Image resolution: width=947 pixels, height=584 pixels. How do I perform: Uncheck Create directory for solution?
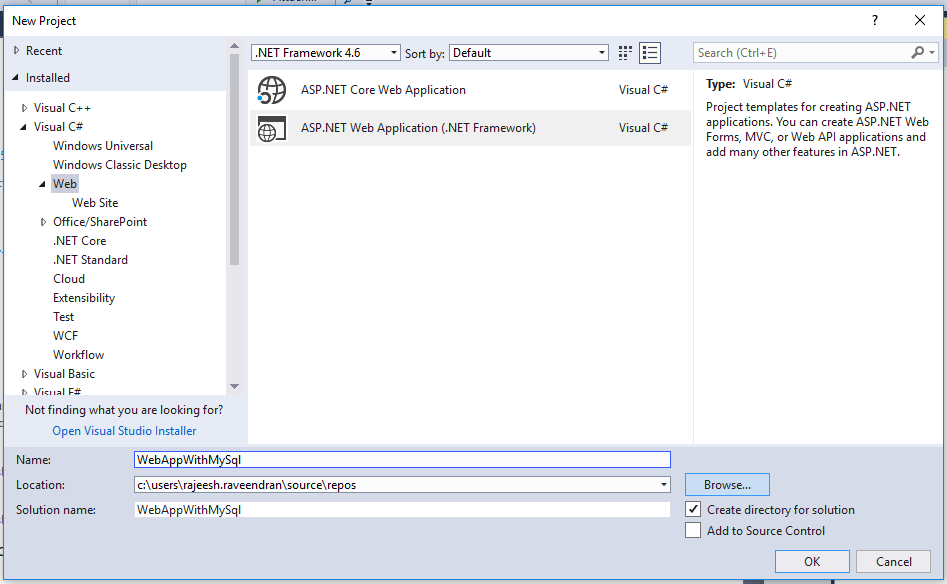pyautogui.click(x=693, y=510)
